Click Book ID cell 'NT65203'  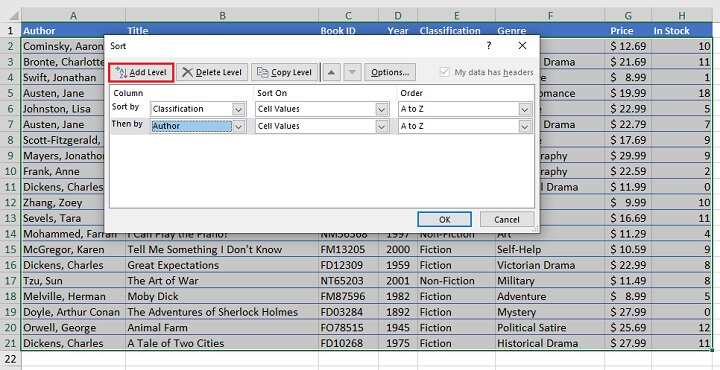[349, 281]
